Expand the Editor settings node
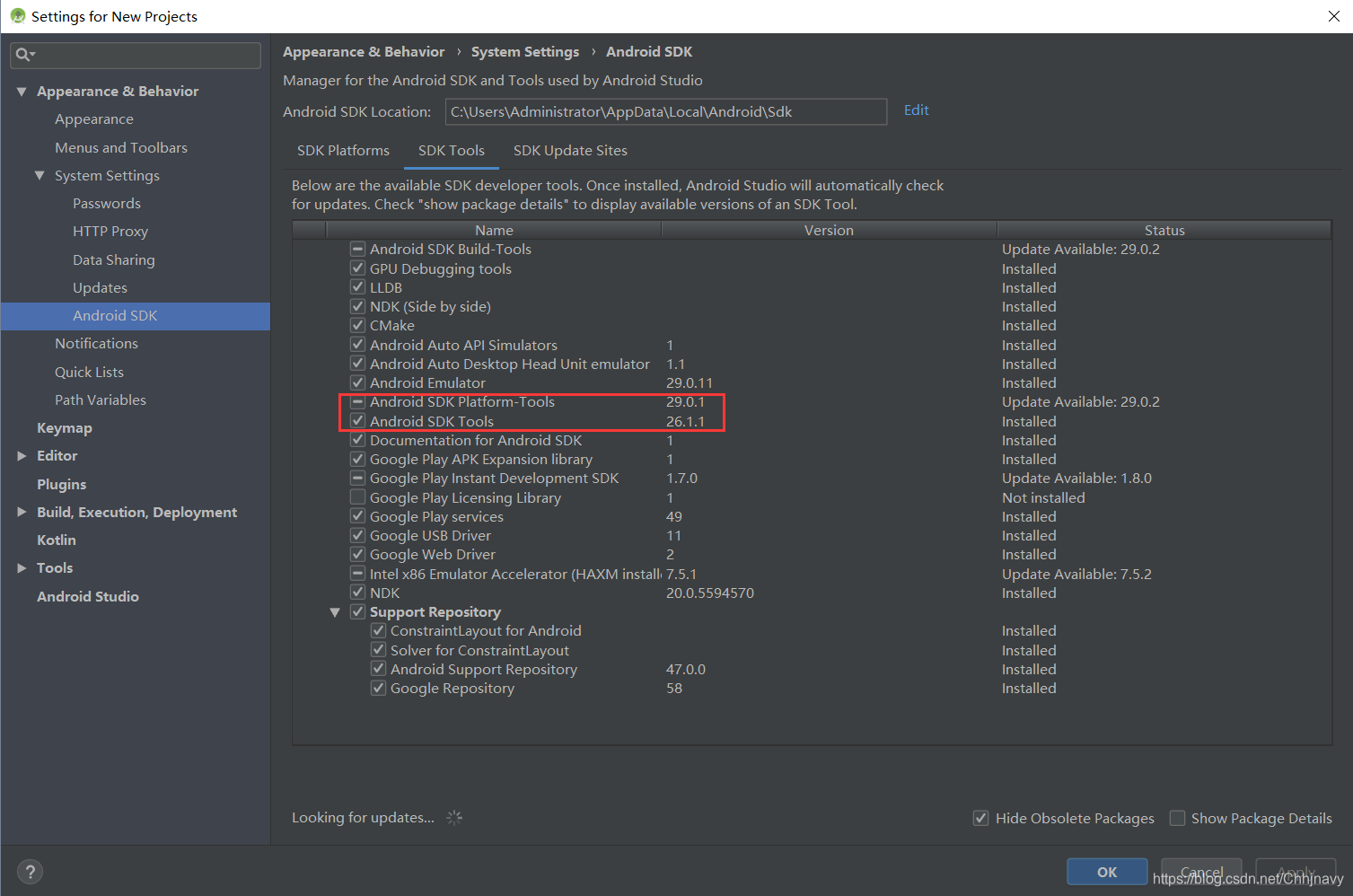The height and width of the screenshot is (896, 1353). coord(22,456)
